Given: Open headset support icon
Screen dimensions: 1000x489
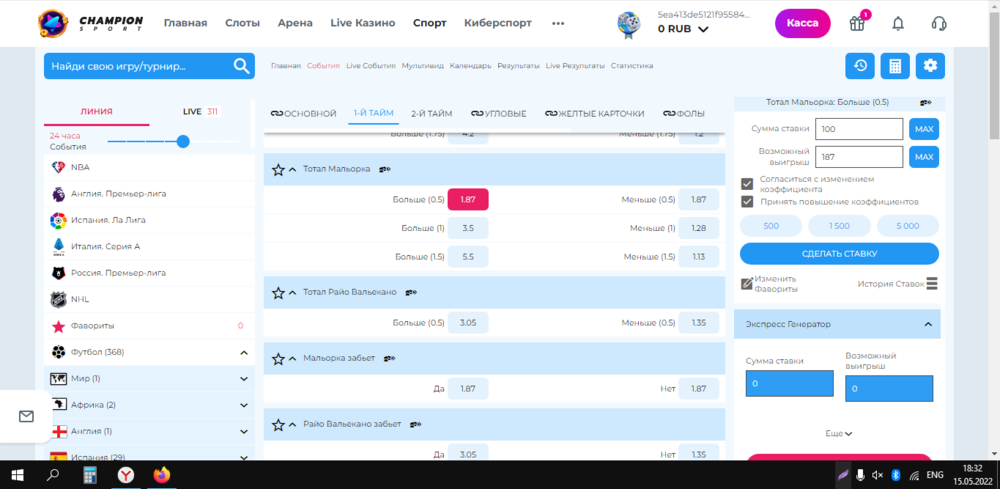Looking at the screenshot, I should 938,24.
